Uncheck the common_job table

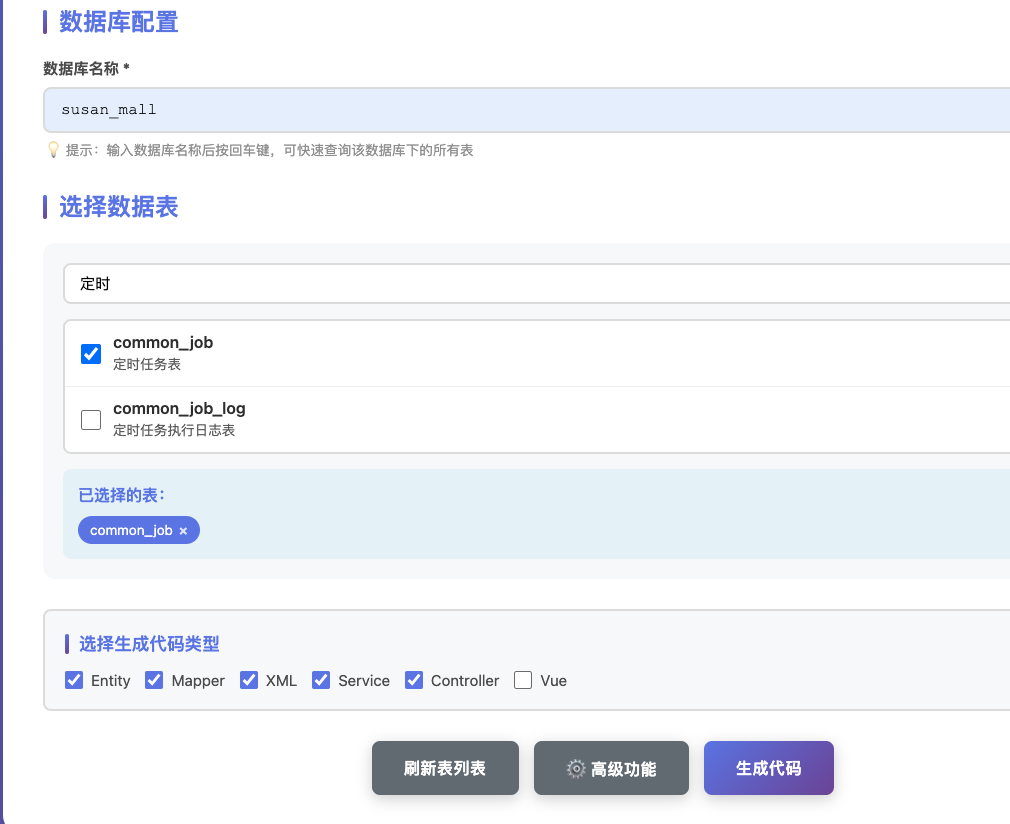91,354
